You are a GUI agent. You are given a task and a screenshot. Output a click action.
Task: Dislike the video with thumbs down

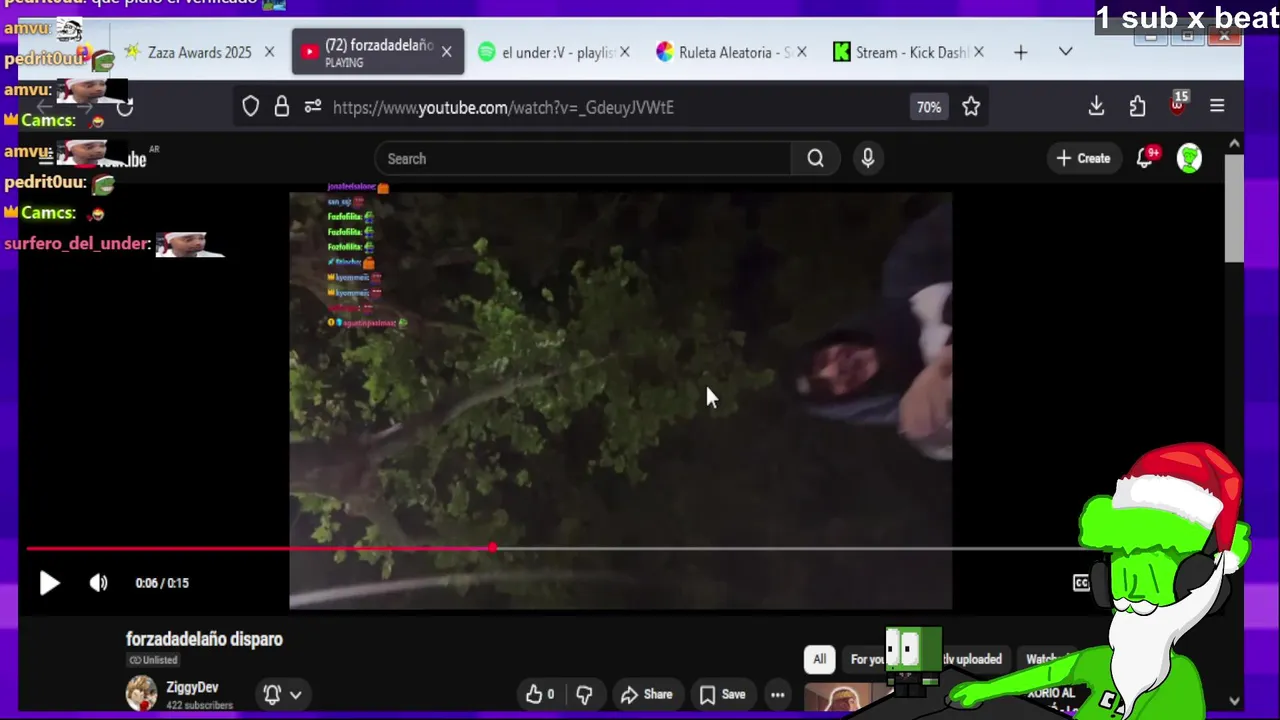point(584,694)
